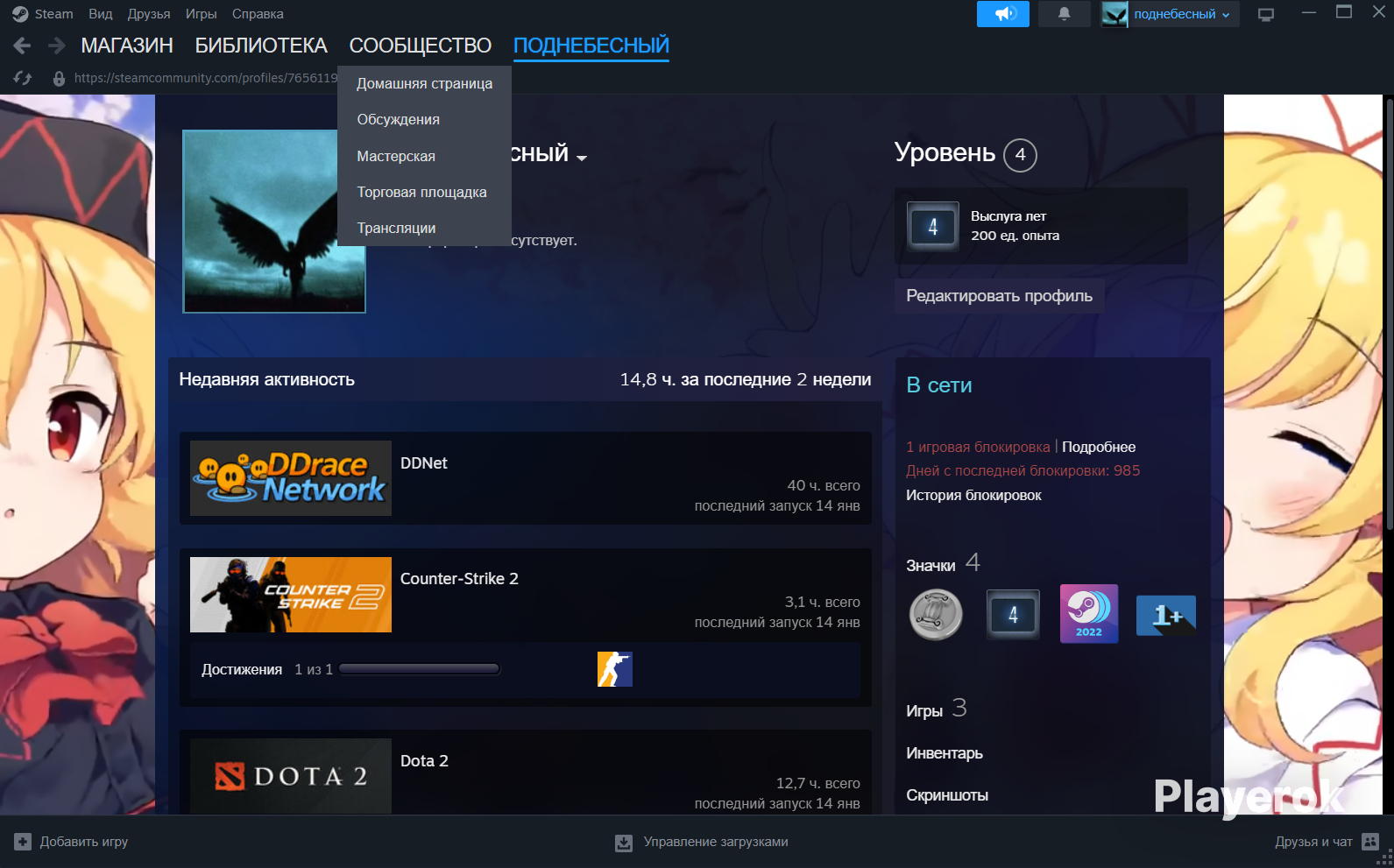Viewport: 1394px width, 868px height.
Task: Select the ПОДНЕБЕСНЫЙ profile tab
Action: [591, 46]
